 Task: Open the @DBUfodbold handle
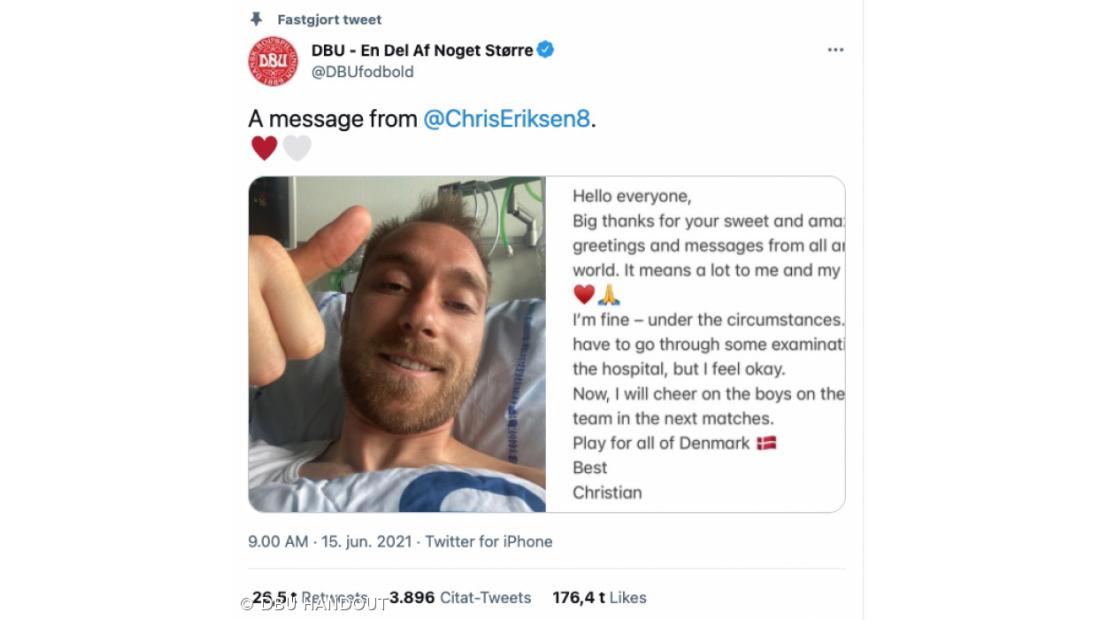coord(362,72)
